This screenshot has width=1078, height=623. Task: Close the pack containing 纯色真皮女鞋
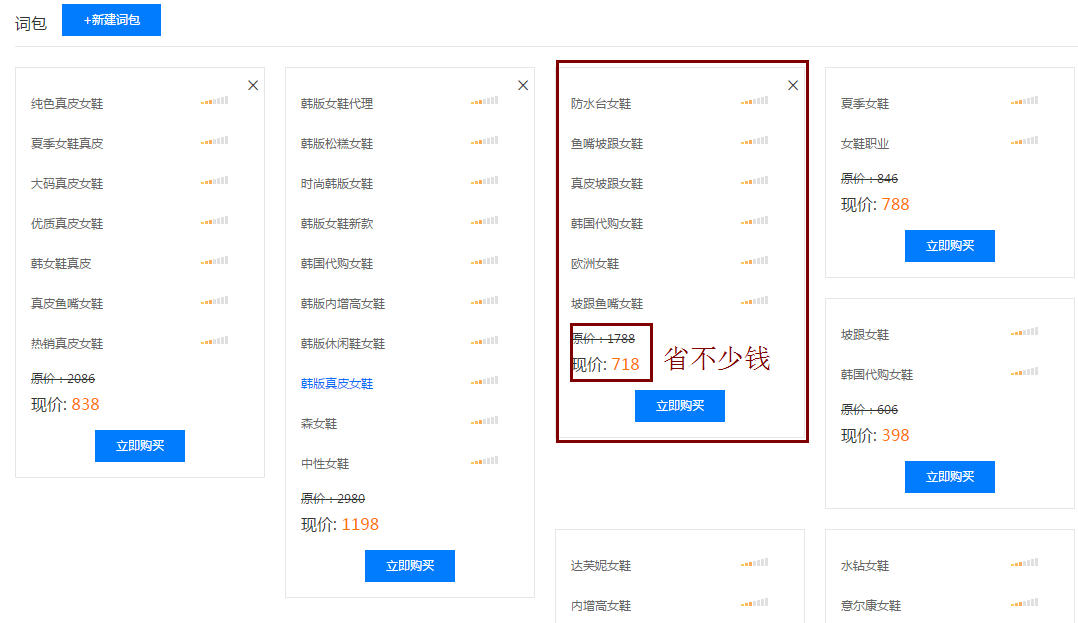pyautogui.click(x=253, y=86)
